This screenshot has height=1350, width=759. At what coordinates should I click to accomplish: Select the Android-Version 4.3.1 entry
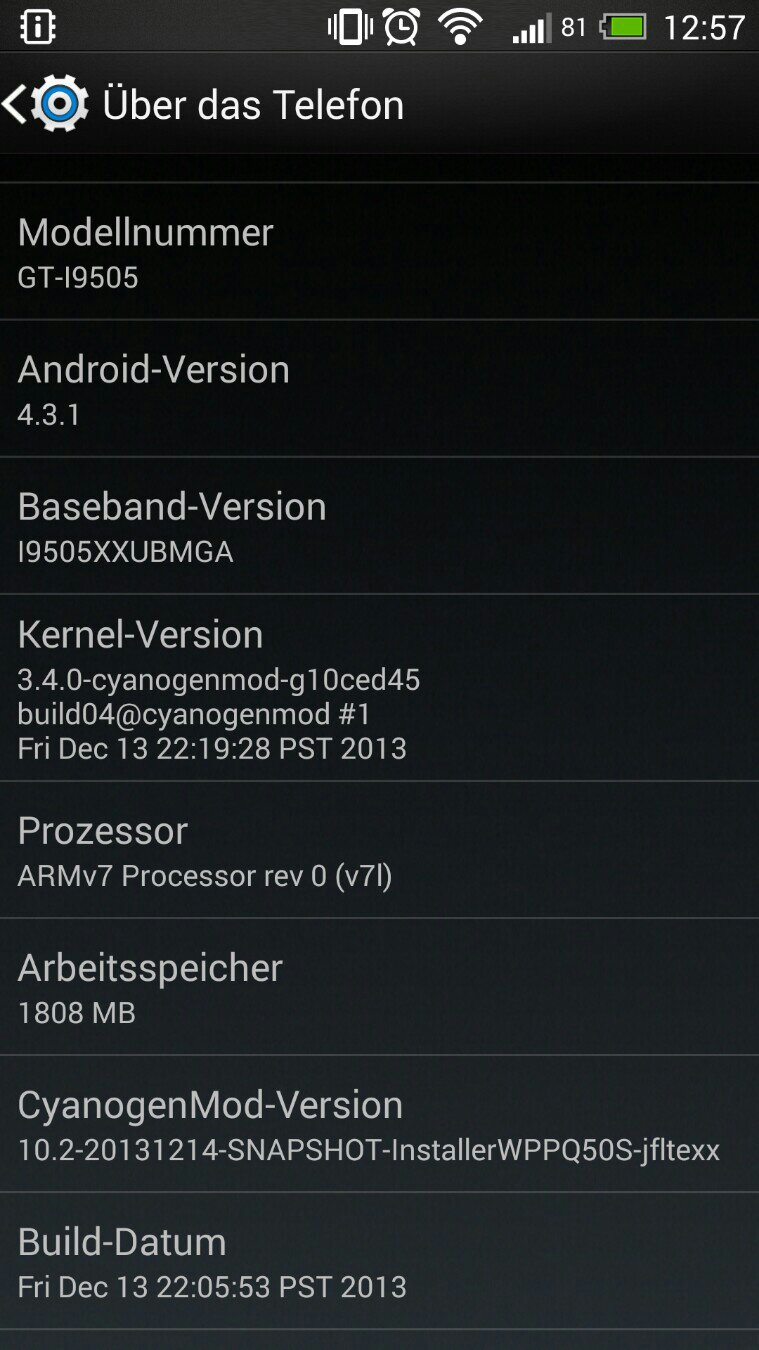[379, 388]
